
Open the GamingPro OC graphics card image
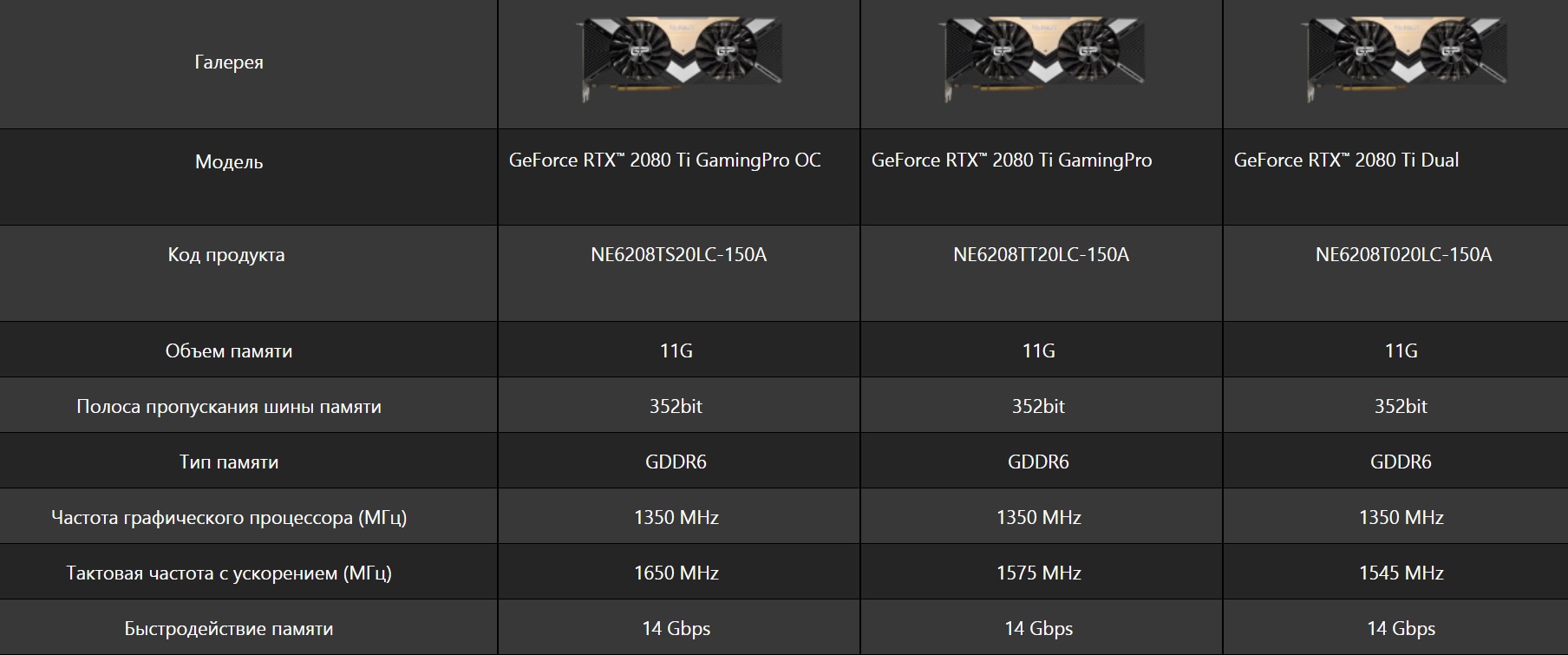(679, 58)
